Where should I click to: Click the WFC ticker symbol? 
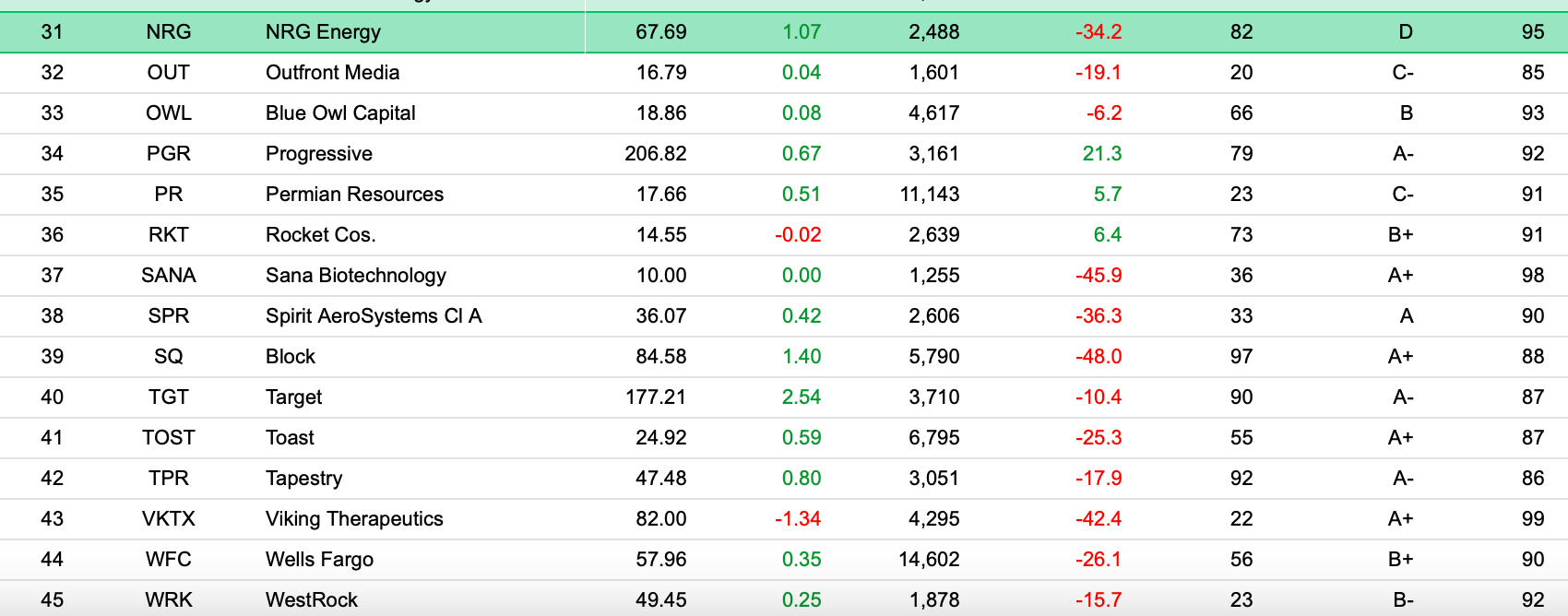169,560
